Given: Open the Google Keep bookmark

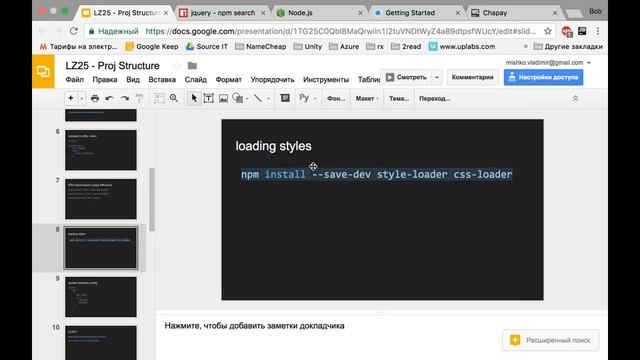Looking at the screenshot, I should coord(152,47).
